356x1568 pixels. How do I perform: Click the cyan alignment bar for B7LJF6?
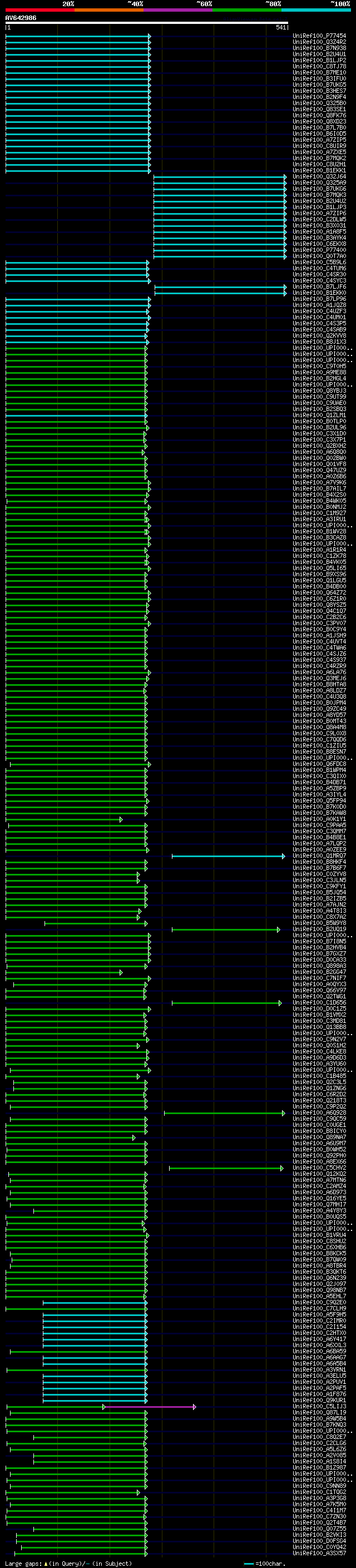[220, 286]
